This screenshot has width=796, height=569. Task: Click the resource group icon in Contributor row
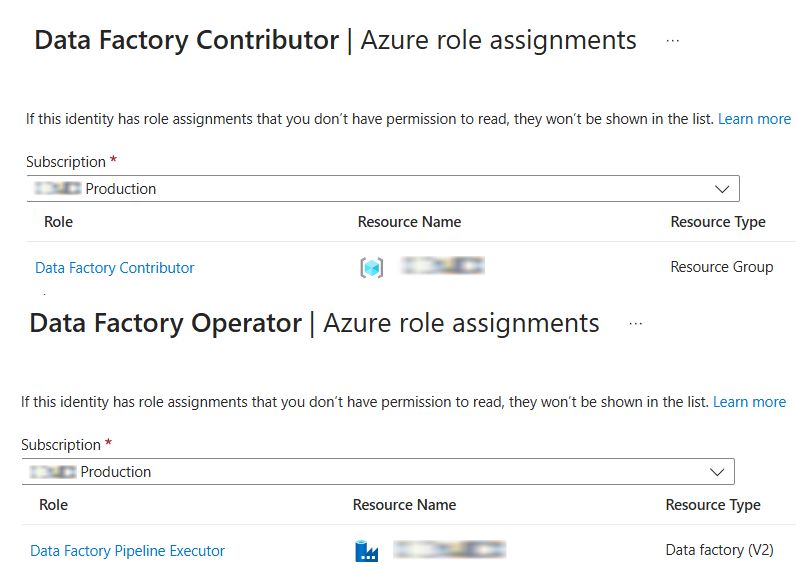tap(372, 267)
